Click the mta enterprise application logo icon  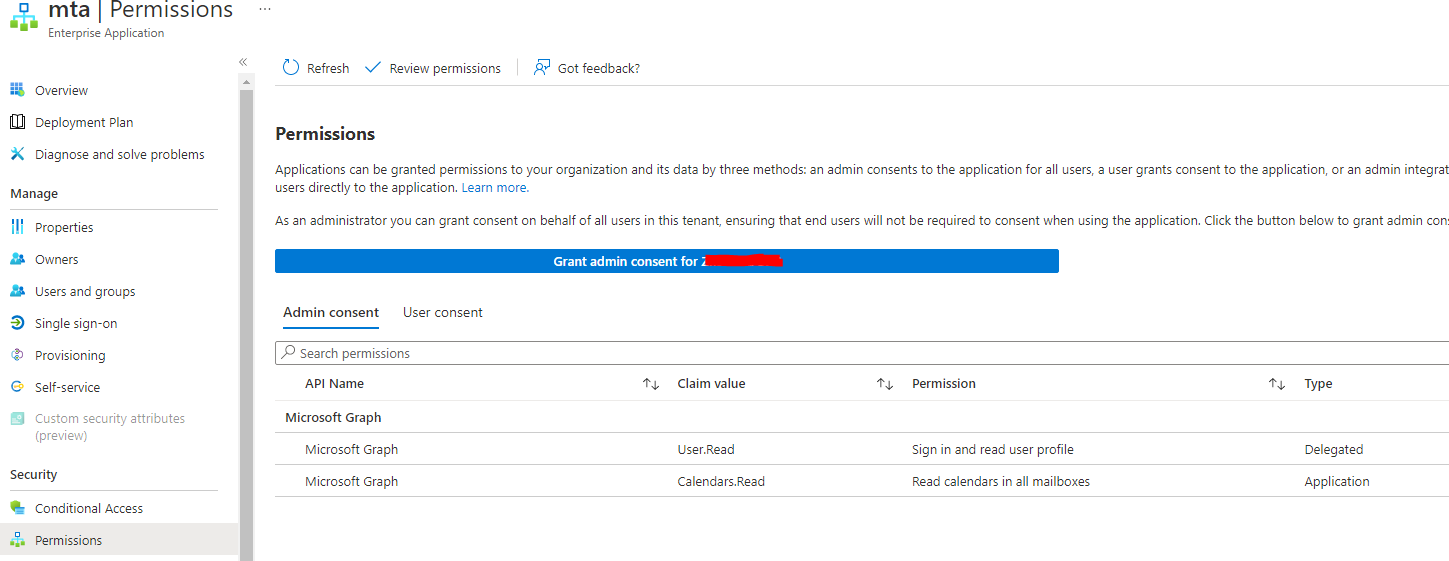click(24, 17)
